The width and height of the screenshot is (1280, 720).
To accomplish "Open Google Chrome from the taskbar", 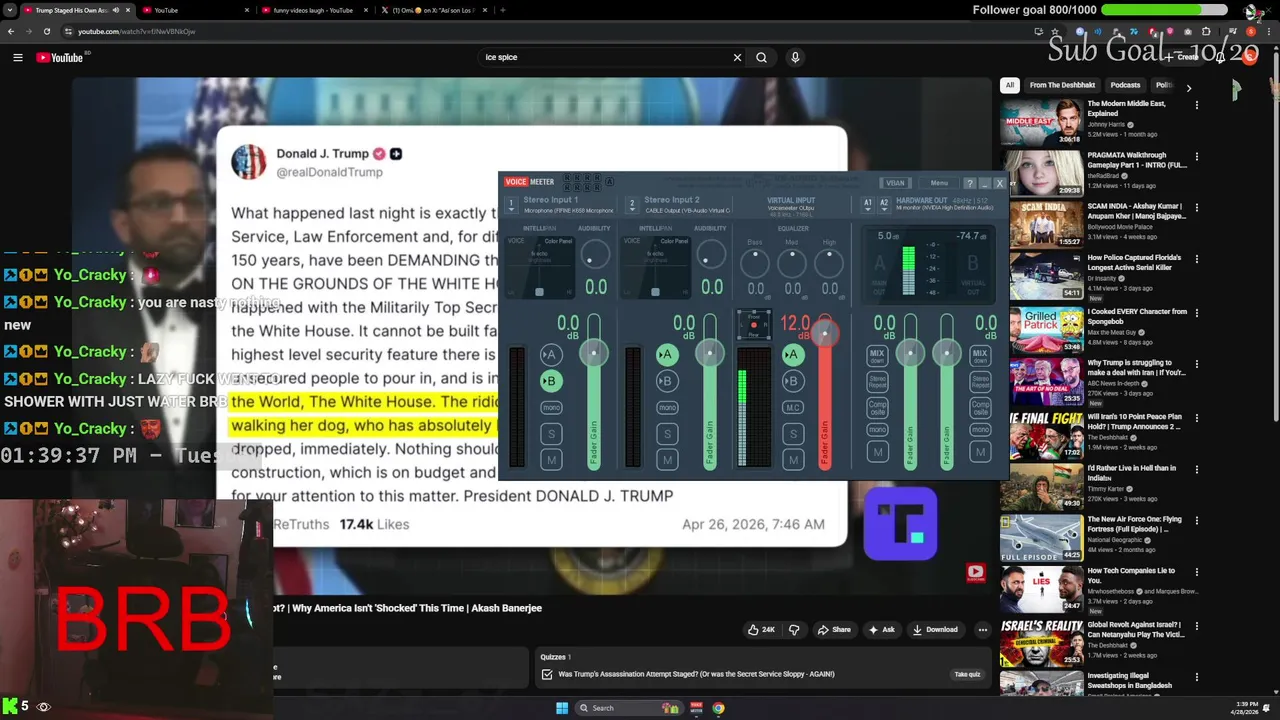I will point(718,708).
